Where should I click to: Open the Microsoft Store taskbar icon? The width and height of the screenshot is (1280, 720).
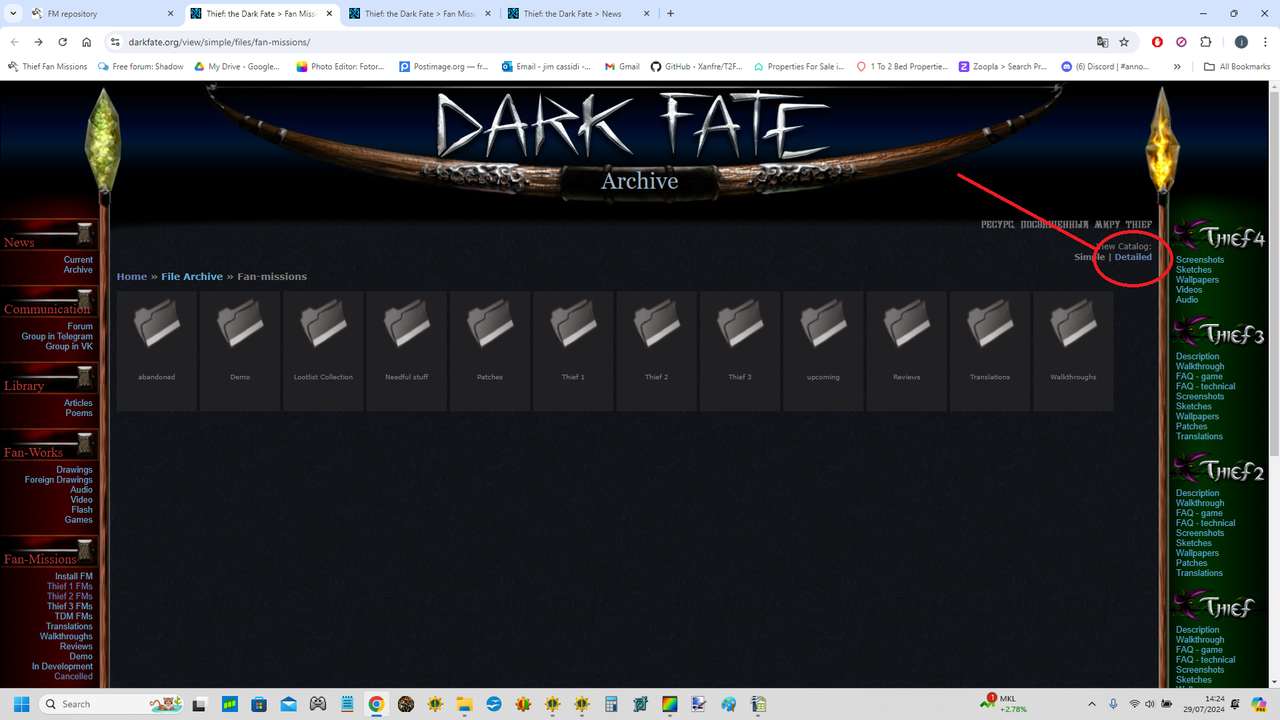click(x=259, y=704)
